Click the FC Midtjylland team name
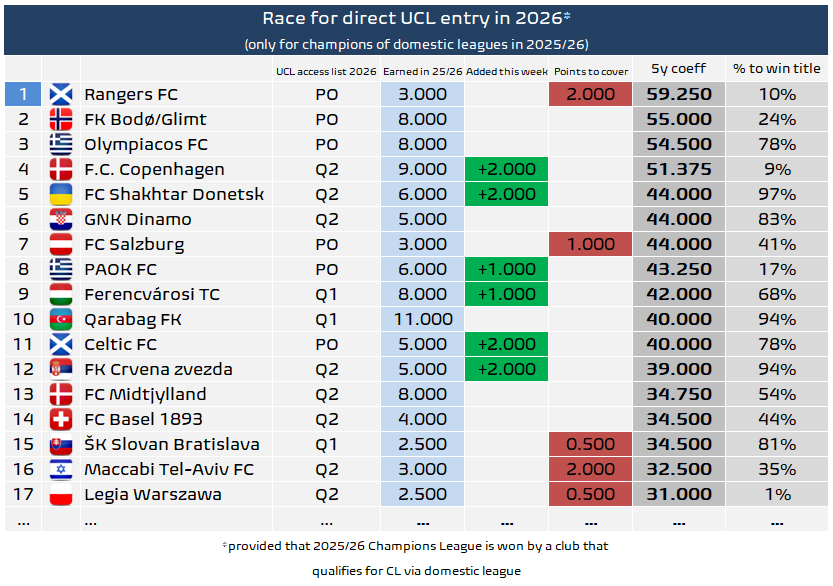The height and width of the screenshot is (586, 833). 145,394
